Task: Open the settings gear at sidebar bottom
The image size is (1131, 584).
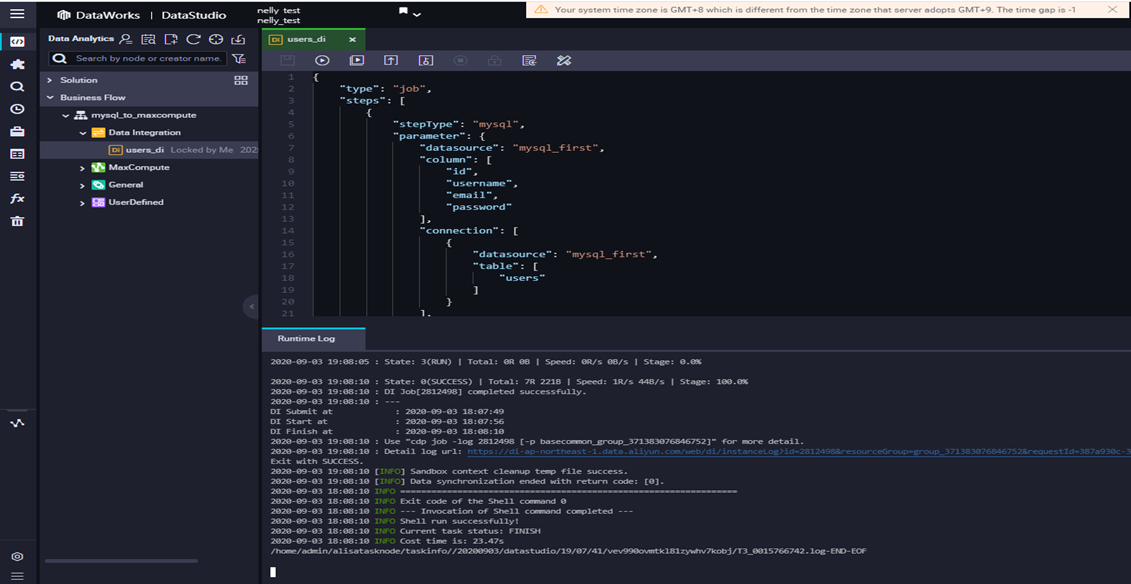Action: tap(17, 557)
